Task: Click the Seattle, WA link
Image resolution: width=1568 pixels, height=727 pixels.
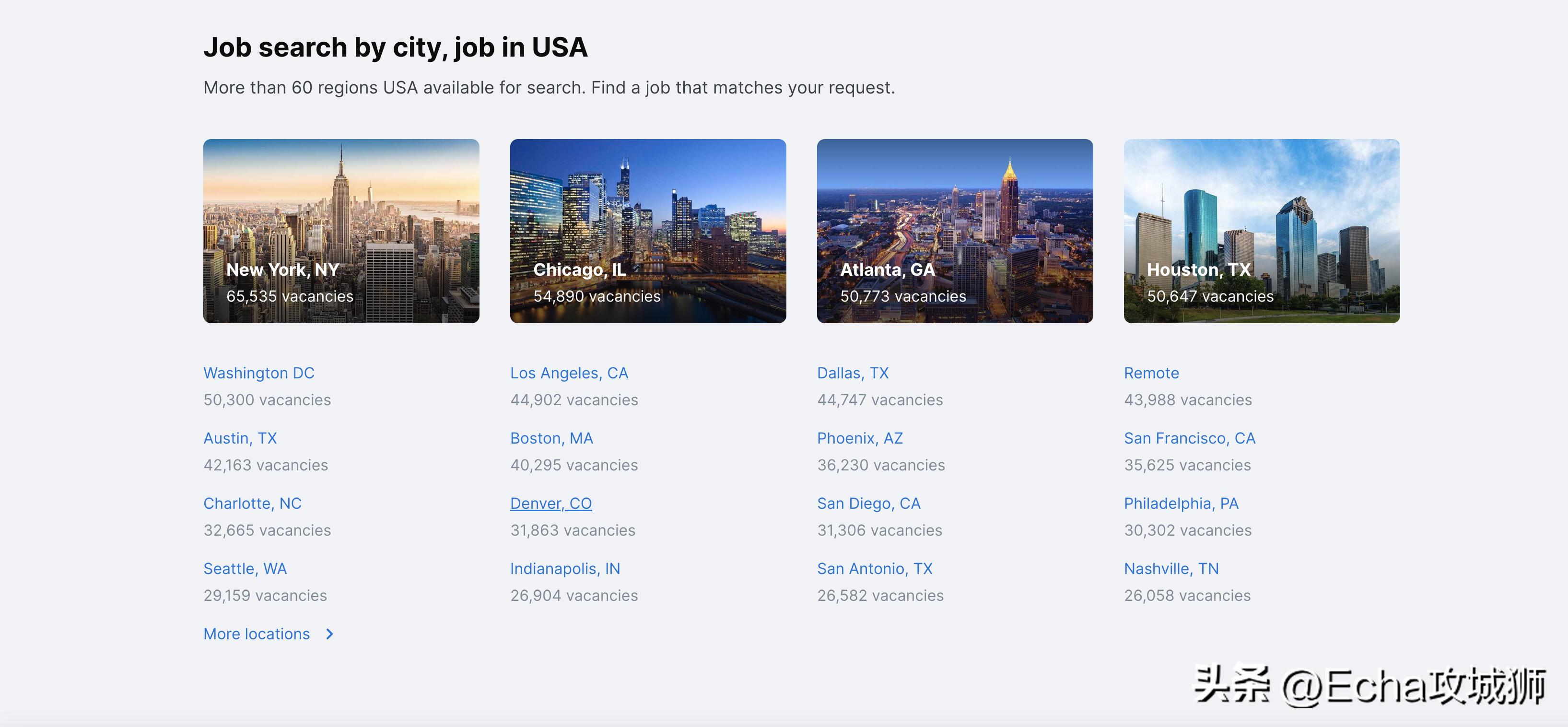Action: click(245, 568)
